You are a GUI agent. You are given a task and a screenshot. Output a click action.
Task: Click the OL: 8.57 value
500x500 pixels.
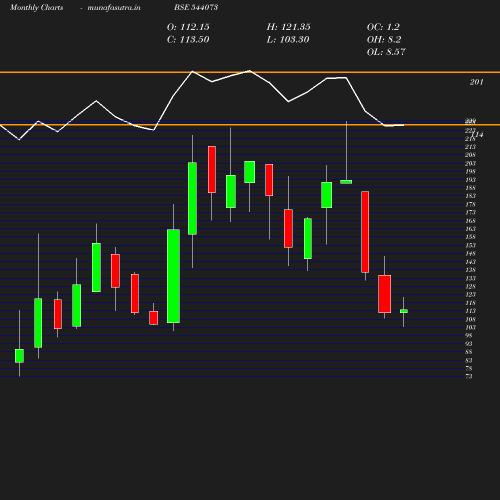386,52
